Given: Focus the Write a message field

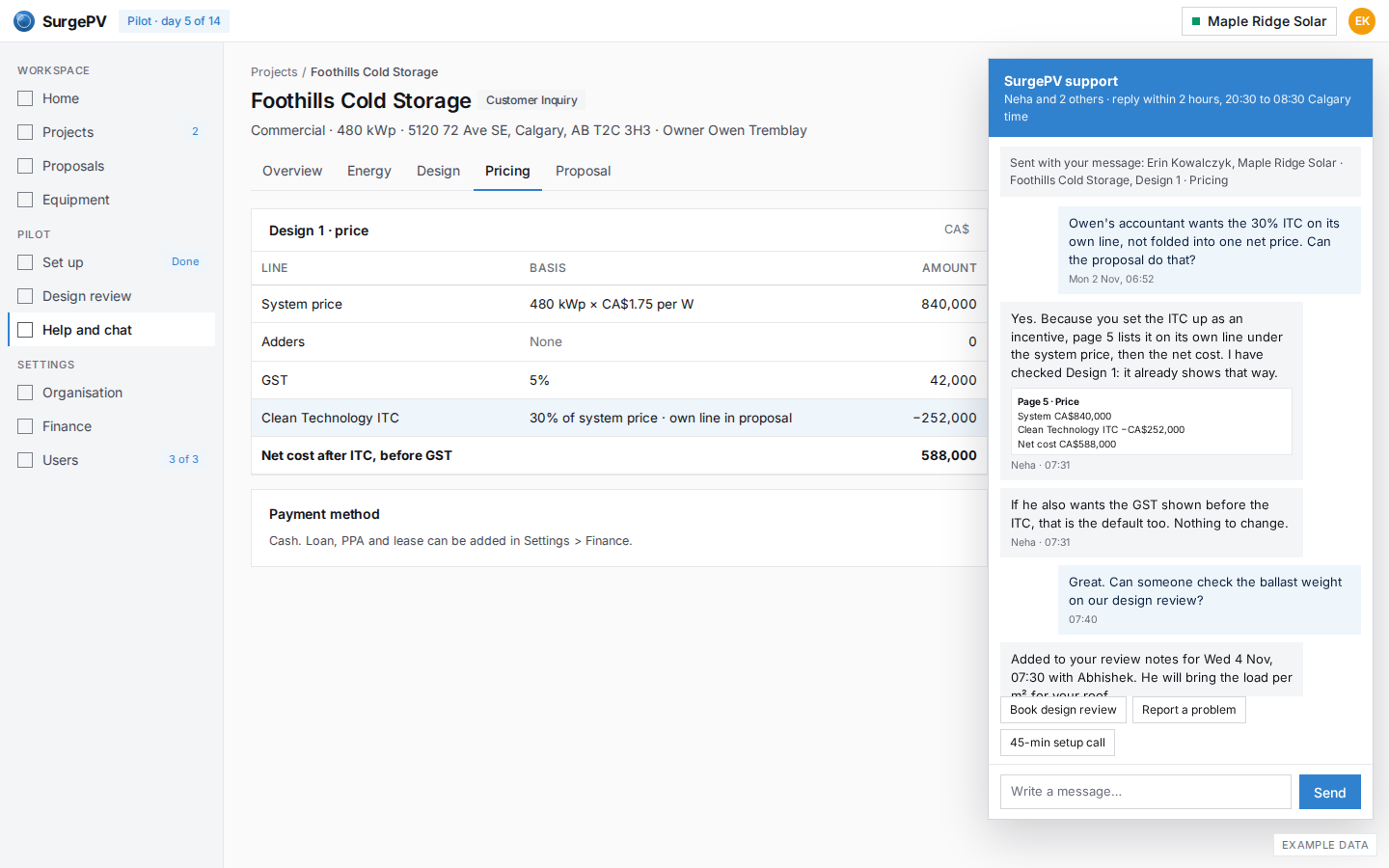Looking at the screenshot, I should 1145,792.
